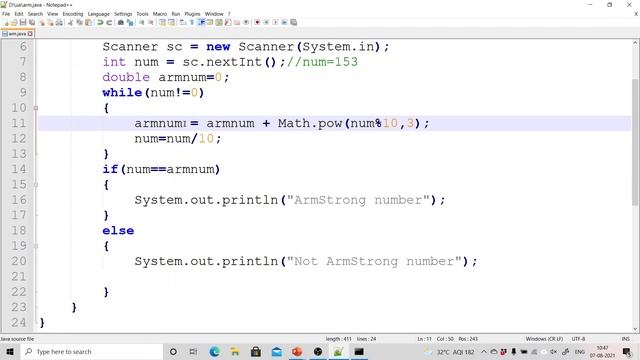This screenshot has width=640, height=360.
Task: Click the 'if(num==armnum)' code line
Action: click(161, 169)
